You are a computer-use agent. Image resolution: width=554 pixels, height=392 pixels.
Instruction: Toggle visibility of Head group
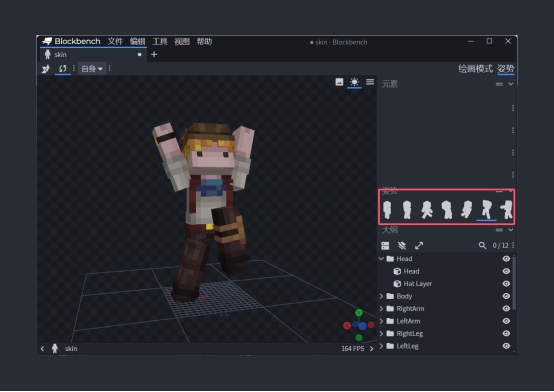pyautogui.click(x=506, y=259)
